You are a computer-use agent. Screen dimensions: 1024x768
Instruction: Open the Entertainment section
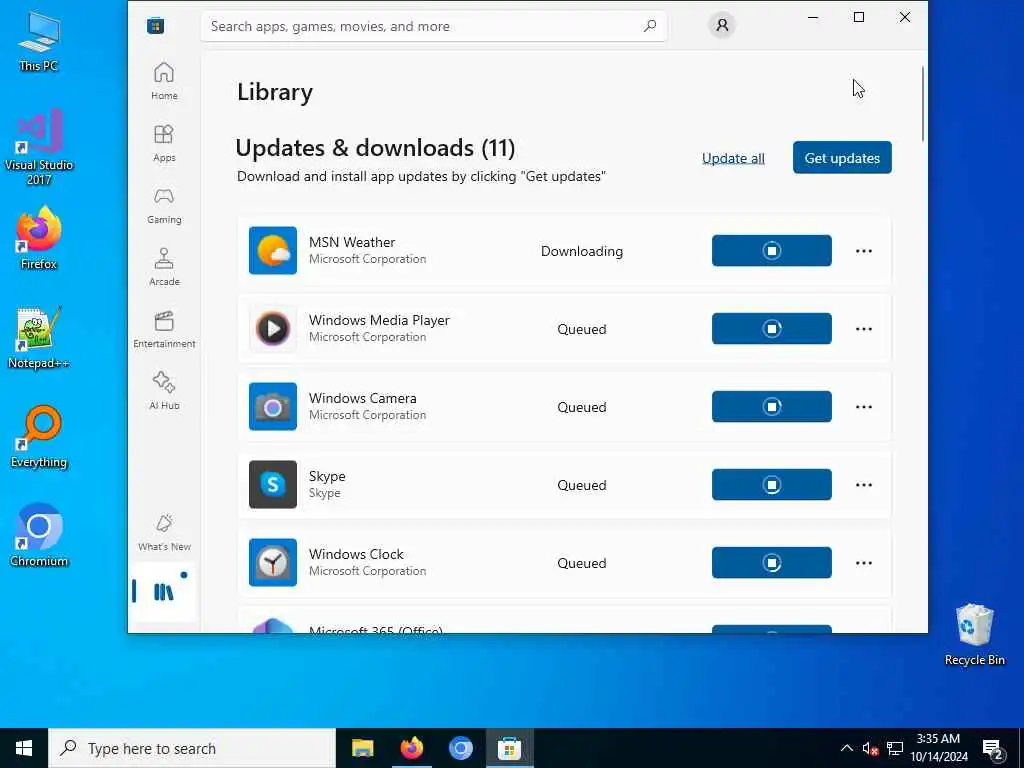coord(164,329)
